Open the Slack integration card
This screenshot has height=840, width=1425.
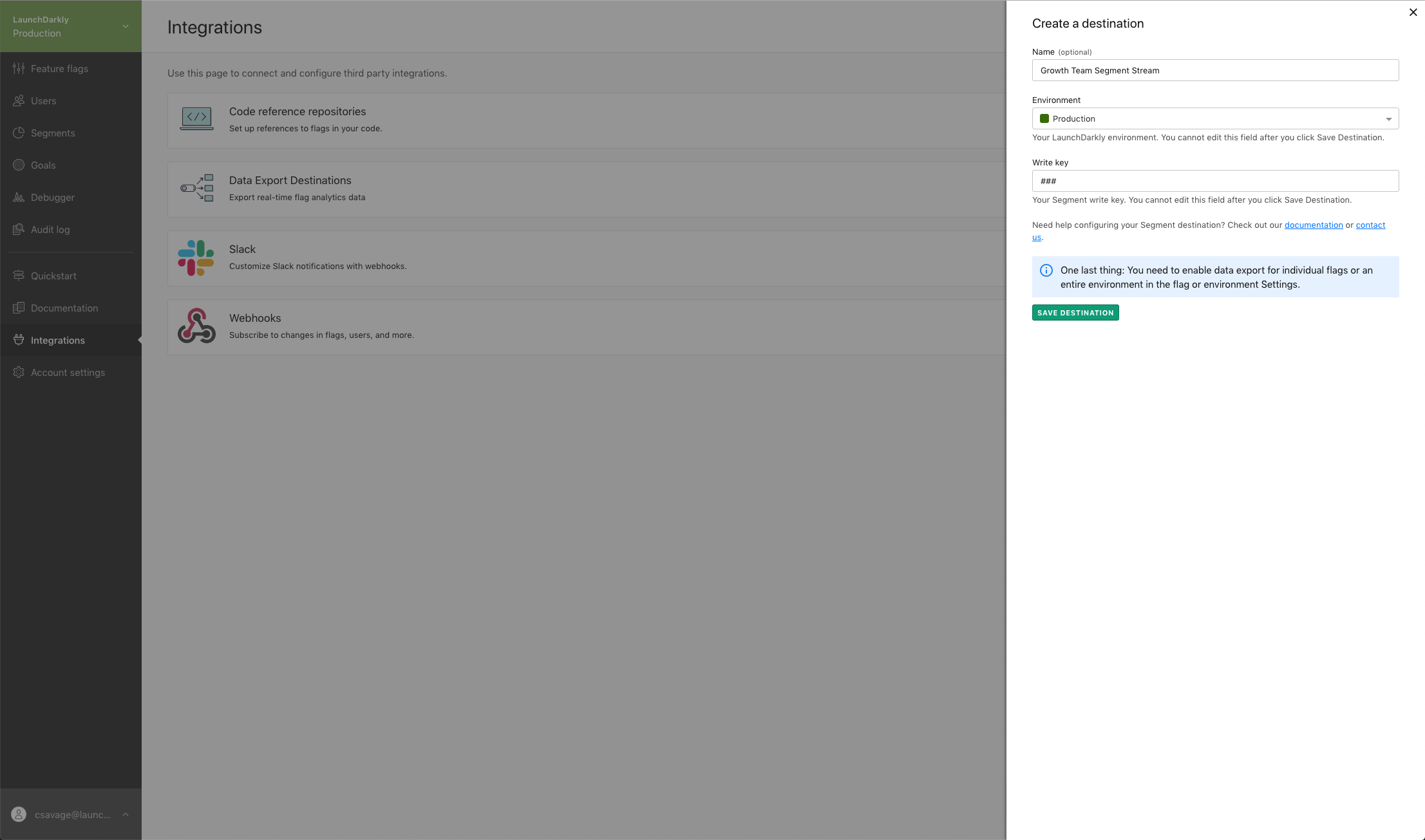[586, 258]
